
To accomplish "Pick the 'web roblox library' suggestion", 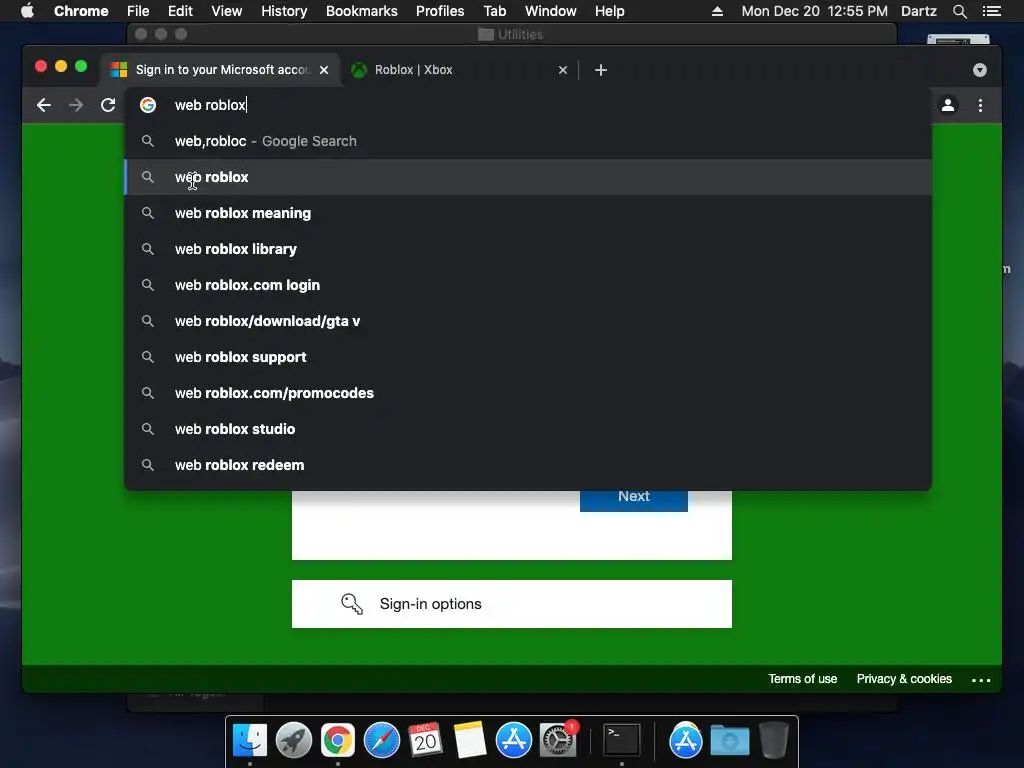I will 528,249.
